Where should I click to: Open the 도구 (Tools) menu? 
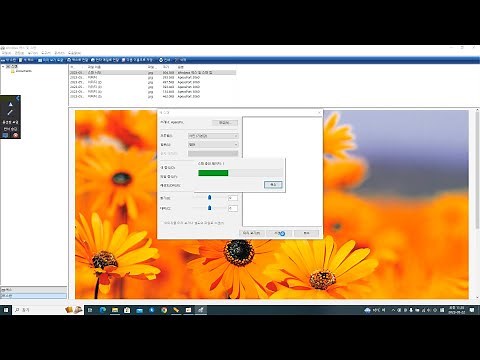46,53
